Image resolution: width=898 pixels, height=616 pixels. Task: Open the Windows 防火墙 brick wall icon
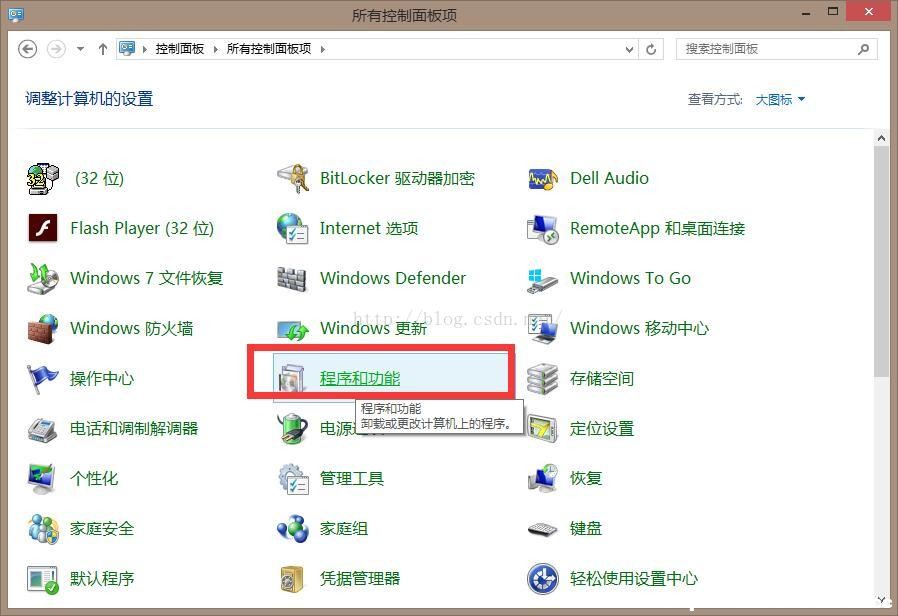pyautogui.click(x=43, y=329)
